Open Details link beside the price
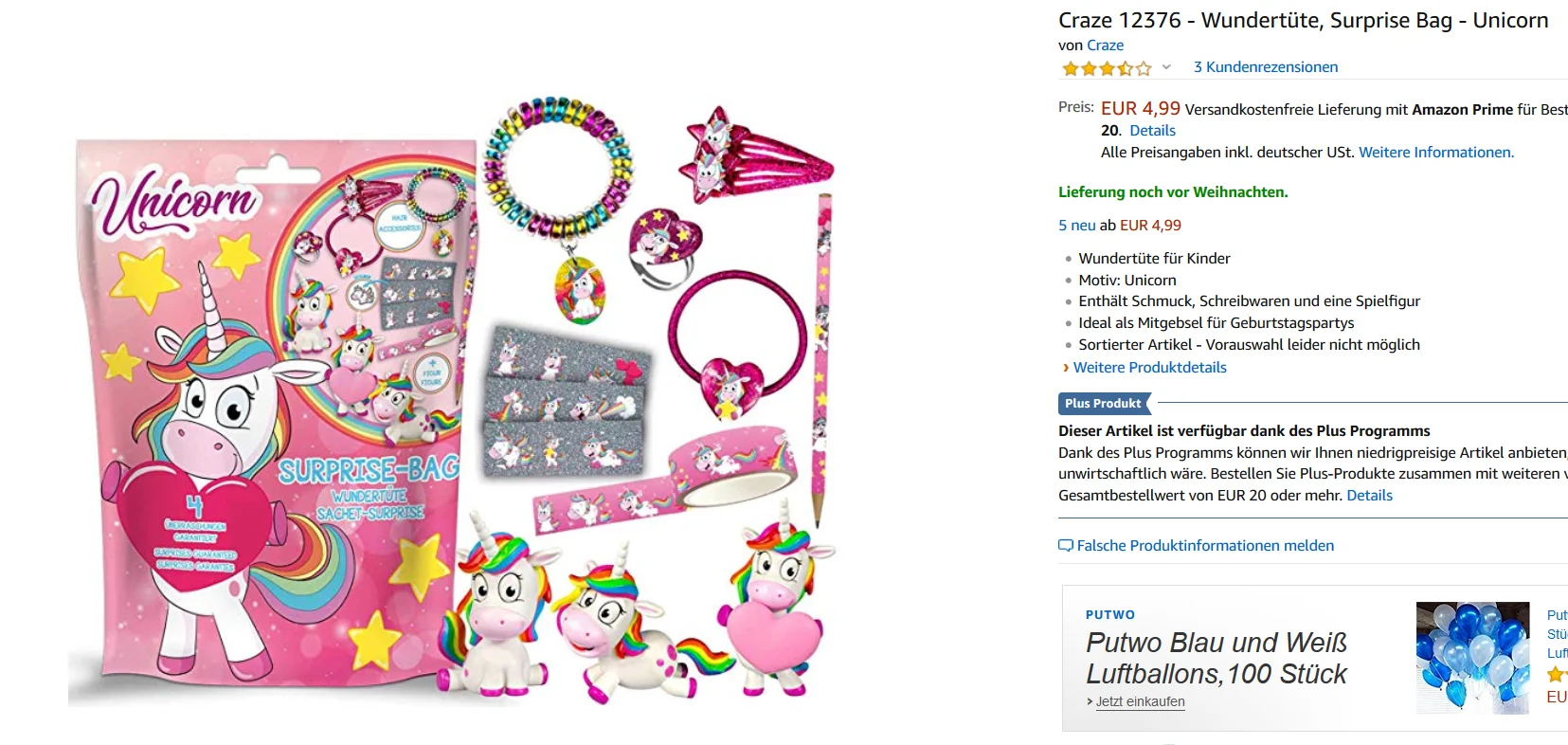This screenshot has width=1568, height=745. [x=1152, y=131]
